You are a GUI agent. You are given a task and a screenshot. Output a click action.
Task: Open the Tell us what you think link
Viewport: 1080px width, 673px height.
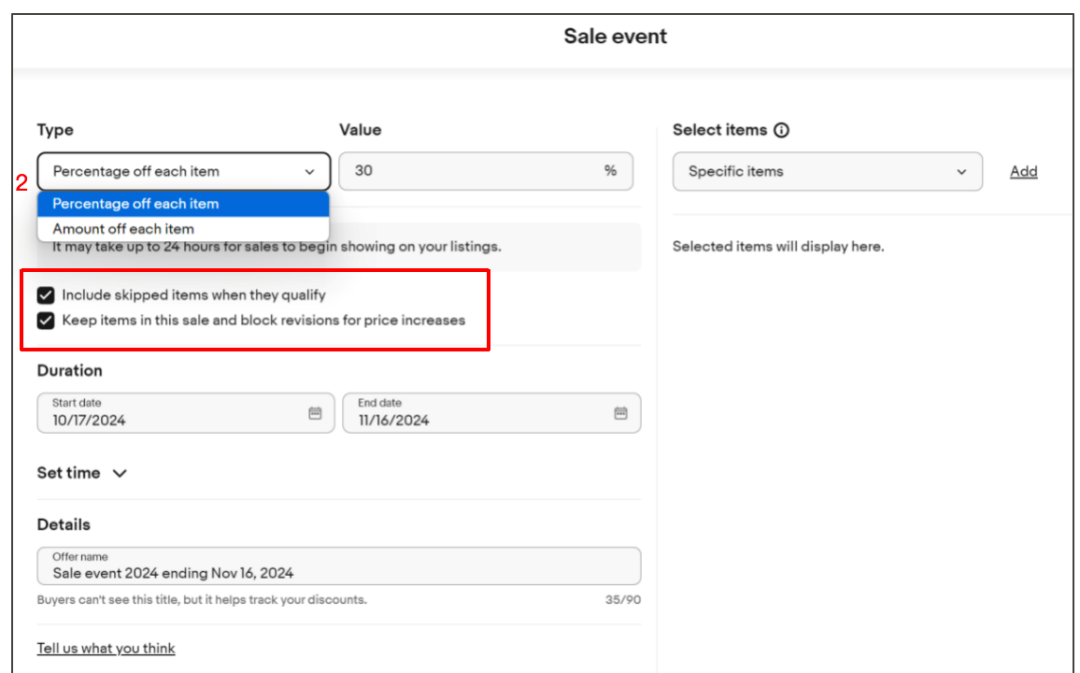pyautogui.click(x=106, y=648)
